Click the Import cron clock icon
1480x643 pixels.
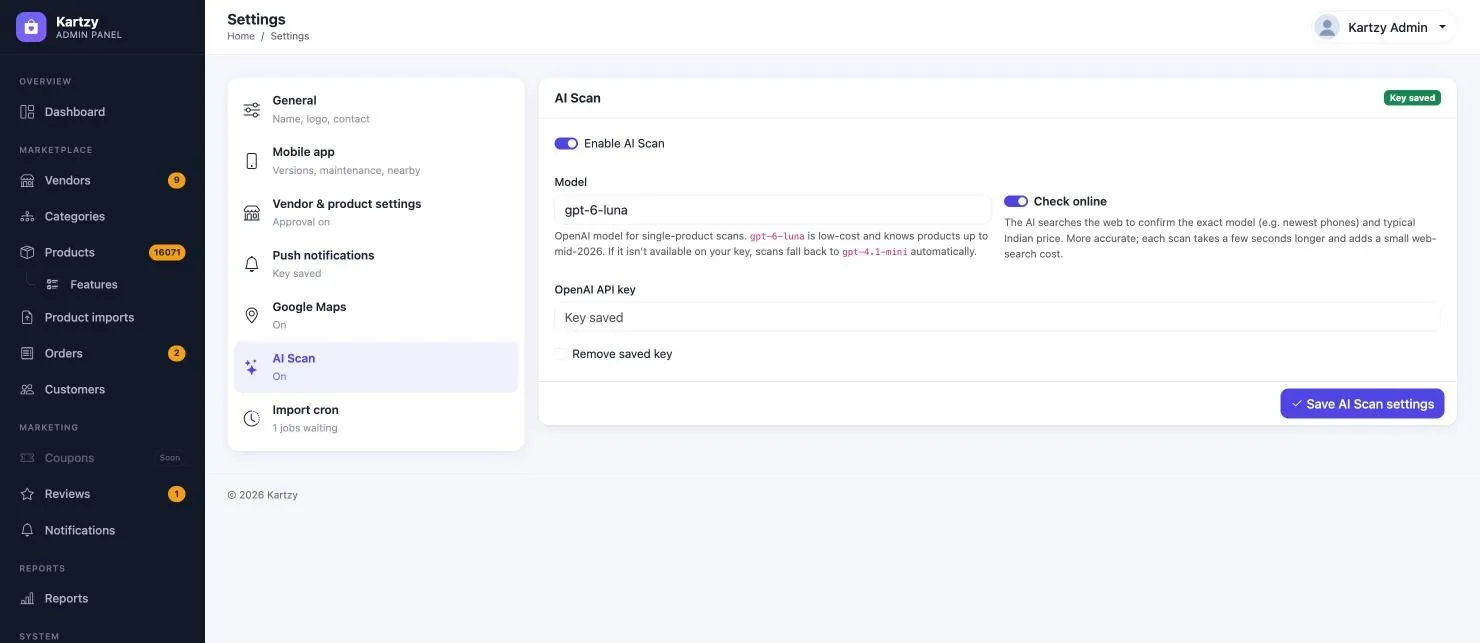tap(252, 419)
